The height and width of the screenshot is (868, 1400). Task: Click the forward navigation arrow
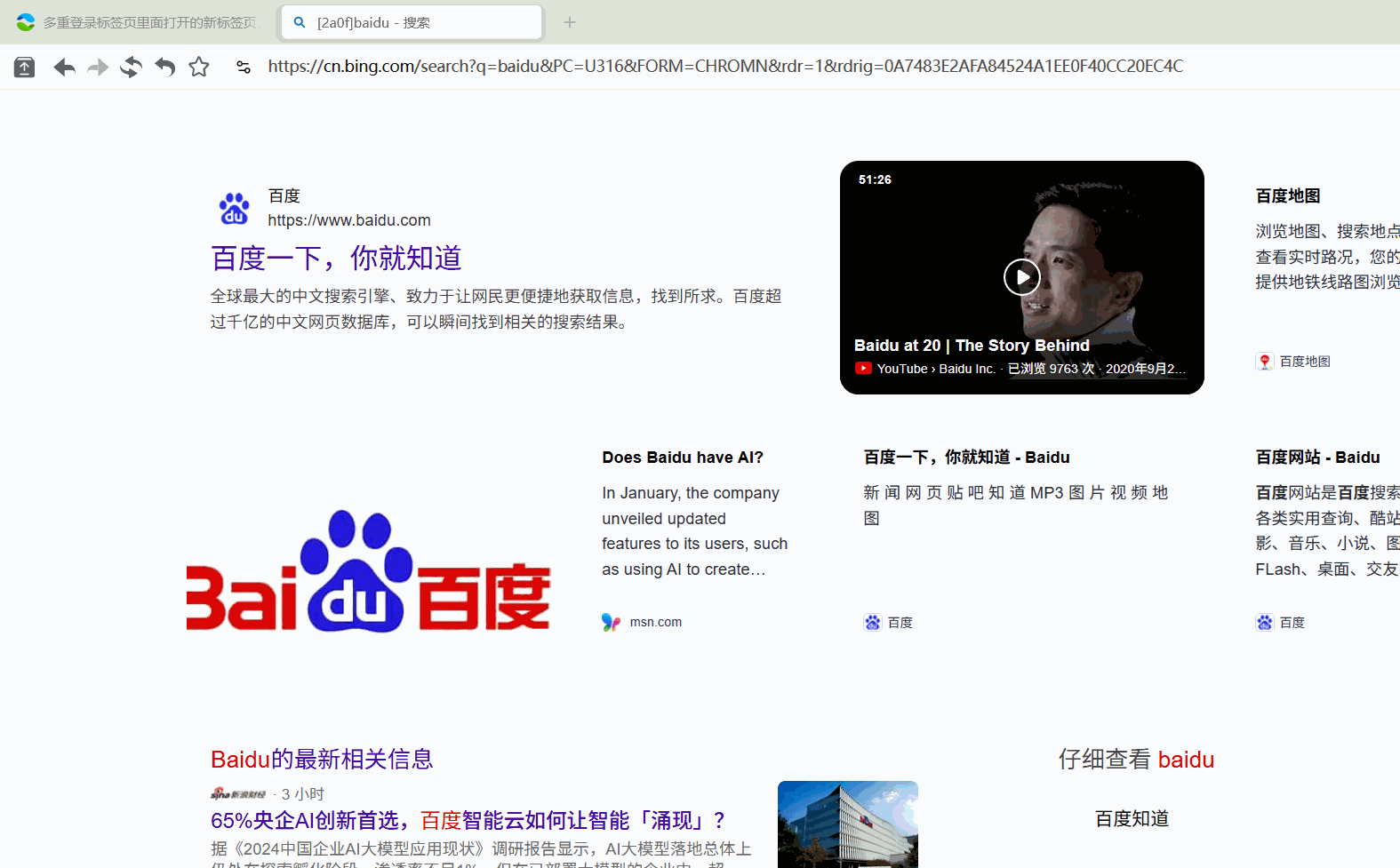[98, 68]
